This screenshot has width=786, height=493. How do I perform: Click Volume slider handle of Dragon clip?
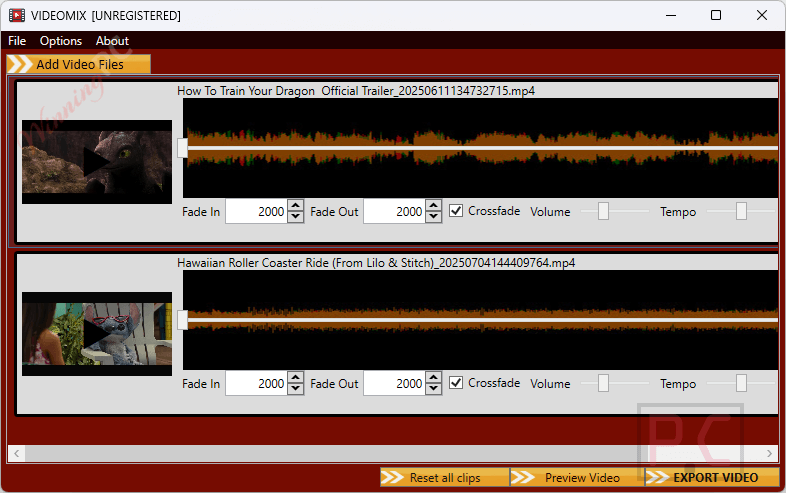coord(604,211)
